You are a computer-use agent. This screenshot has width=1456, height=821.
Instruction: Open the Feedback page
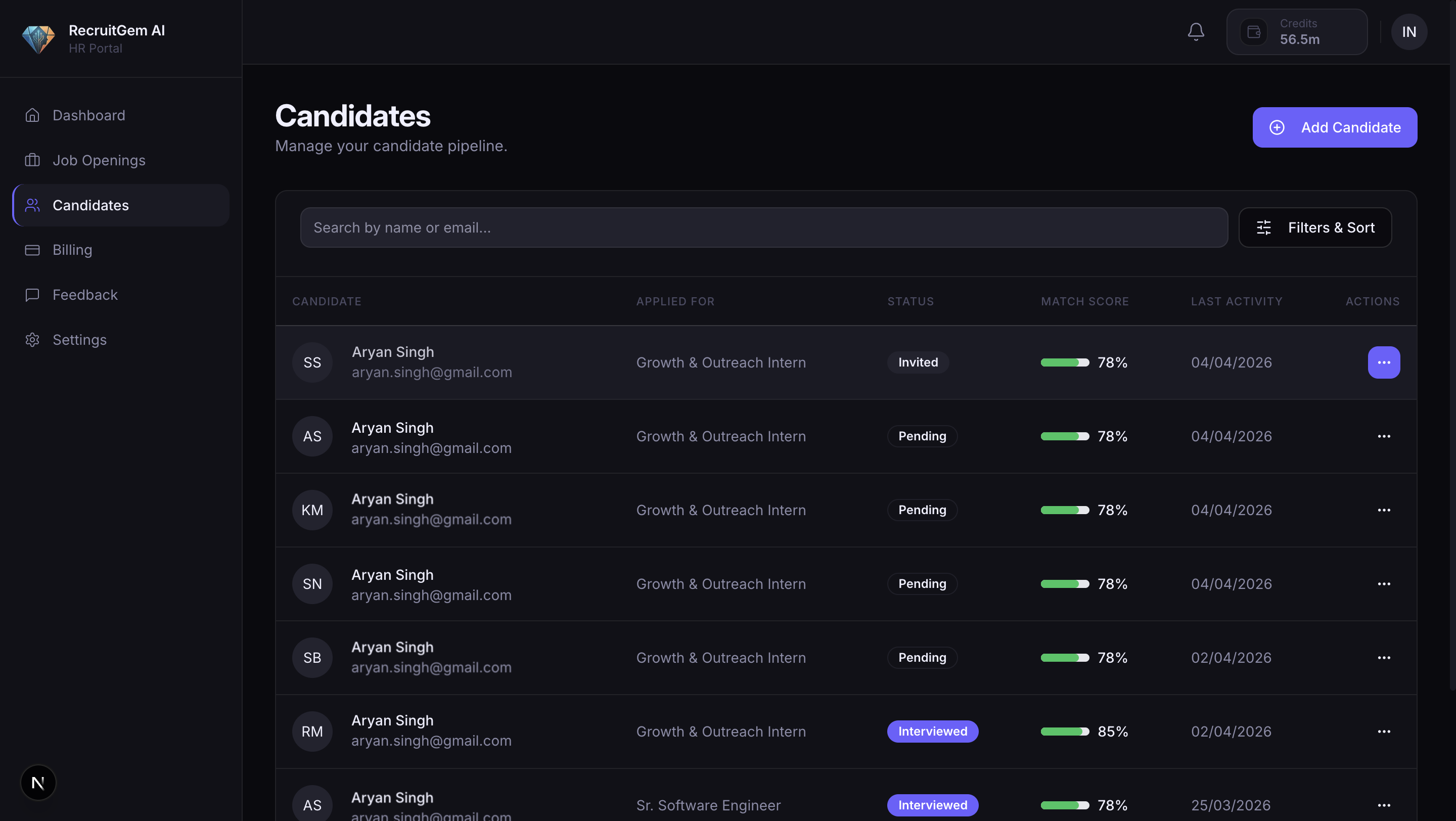[85, 295]
